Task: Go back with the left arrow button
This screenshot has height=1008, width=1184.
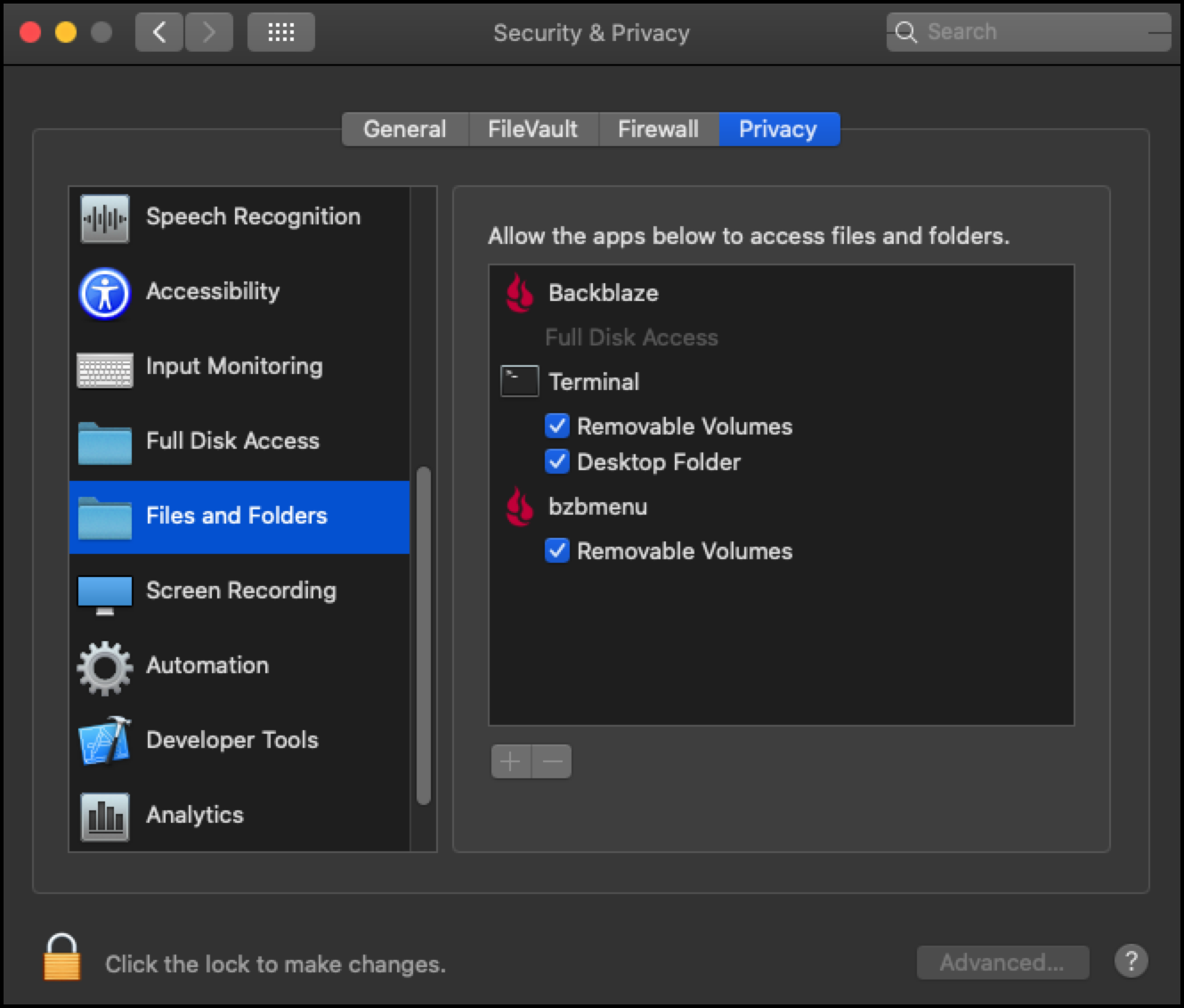Action: coord(159,33)
